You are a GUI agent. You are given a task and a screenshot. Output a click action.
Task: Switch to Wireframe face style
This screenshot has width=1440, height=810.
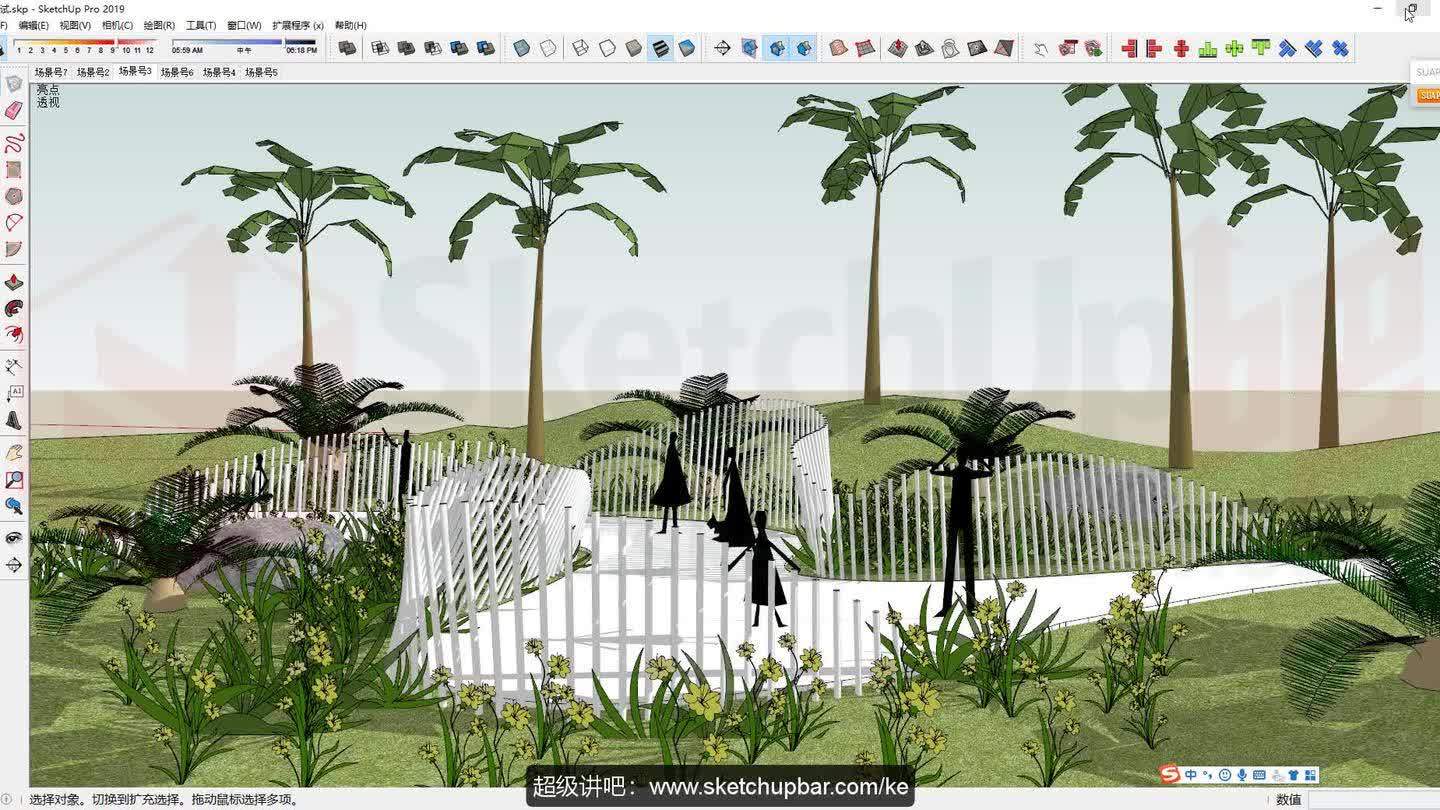coord(579,47)
